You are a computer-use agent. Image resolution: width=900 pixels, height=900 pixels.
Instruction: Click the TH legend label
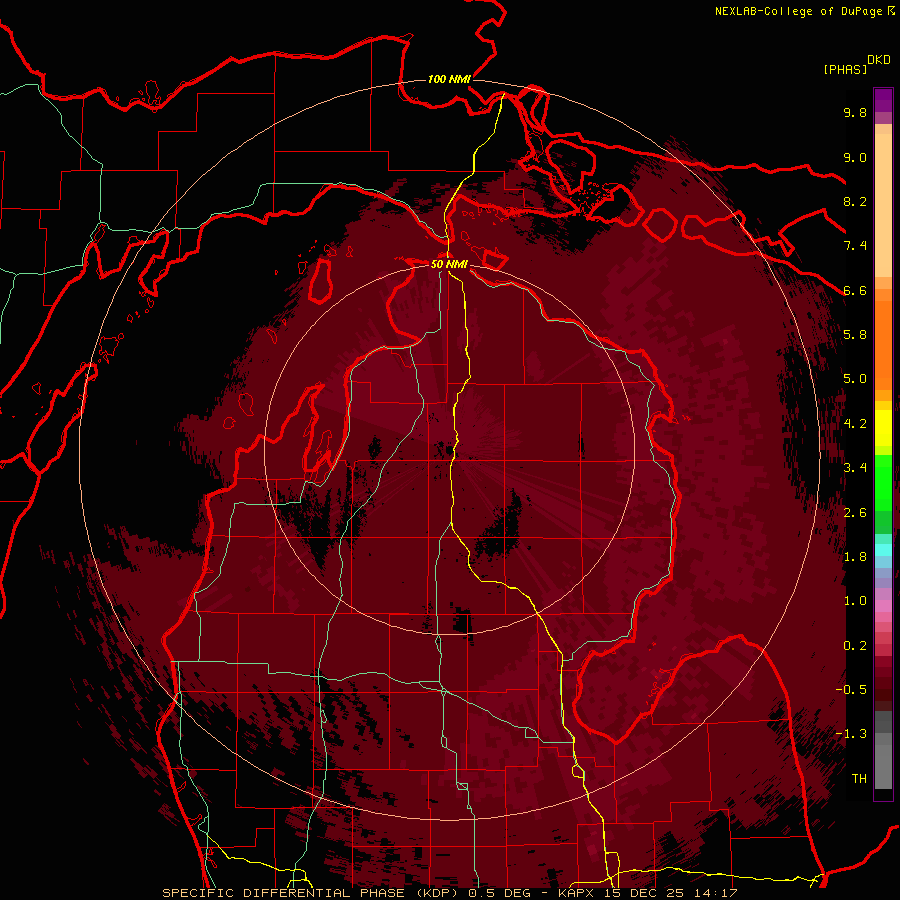point(859,779)
